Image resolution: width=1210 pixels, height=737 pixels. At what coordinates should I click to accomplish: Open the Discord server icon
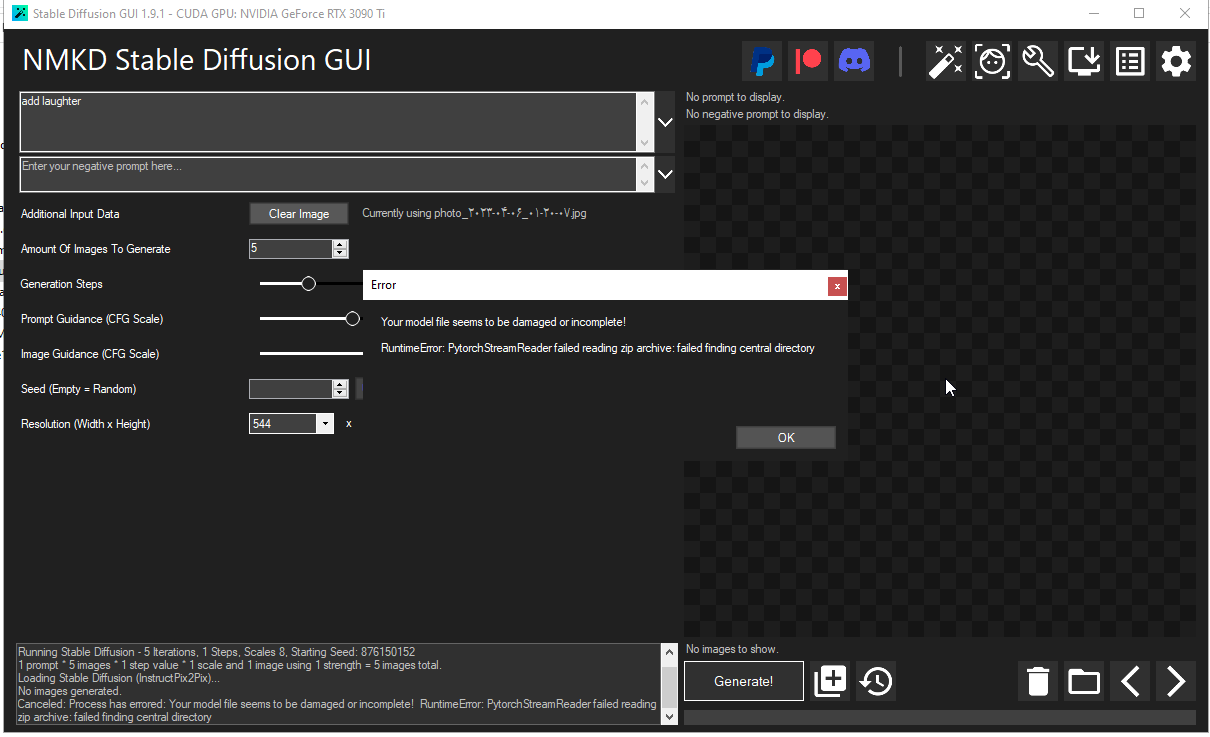coord(854,61)
